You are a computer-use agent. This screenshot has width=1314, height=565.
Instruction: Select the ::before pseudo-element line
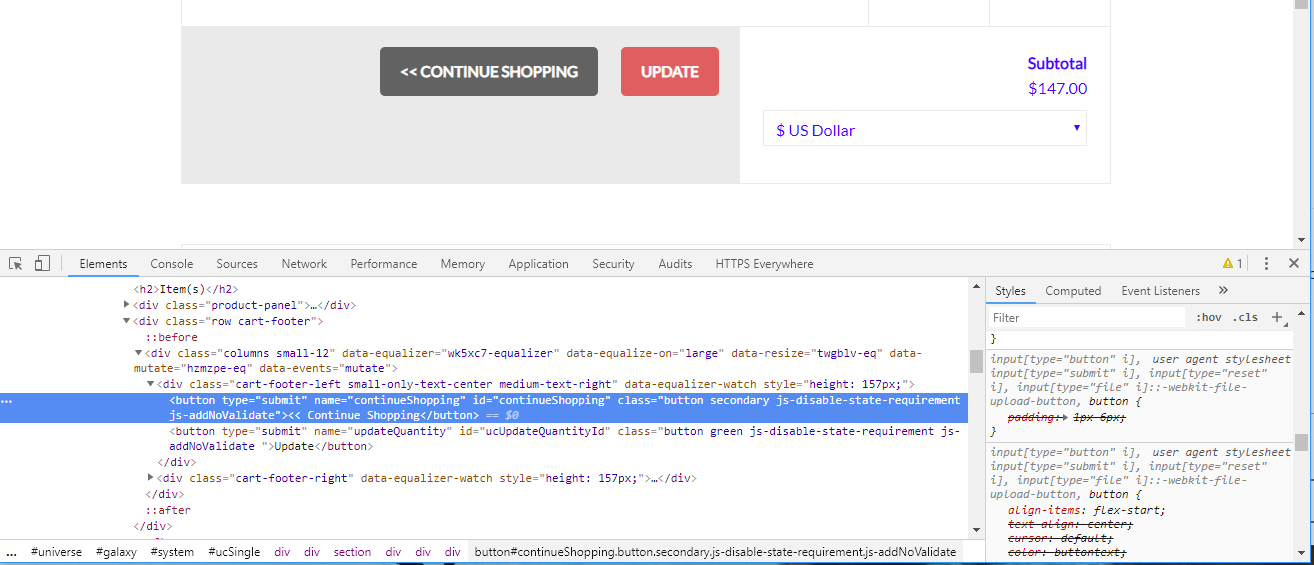click(x=171, y=337)
